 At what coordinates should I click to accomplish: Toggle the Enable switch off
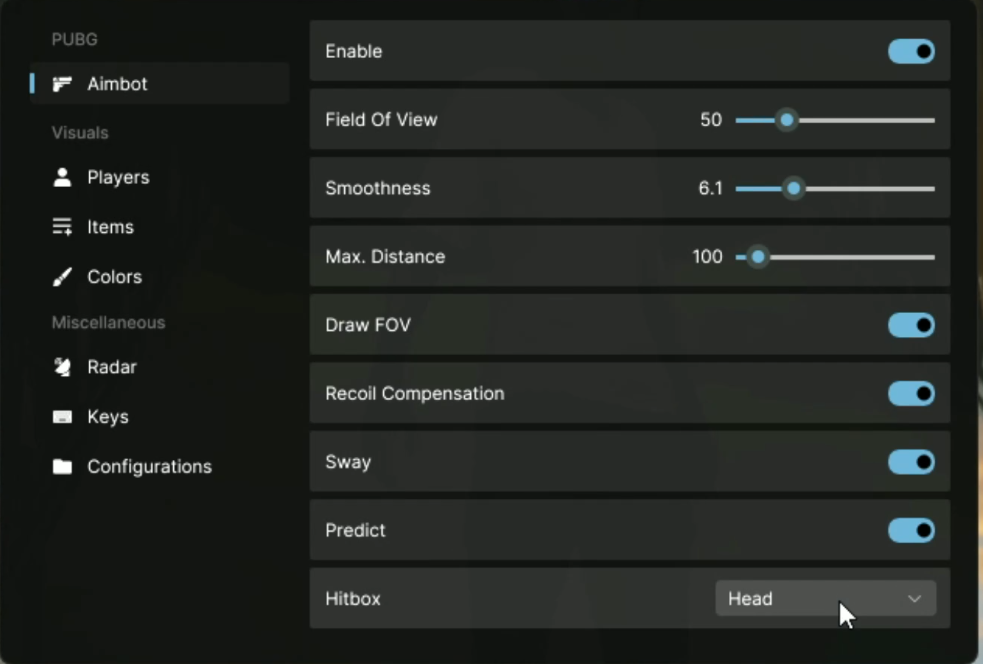[x=911, y=51]
